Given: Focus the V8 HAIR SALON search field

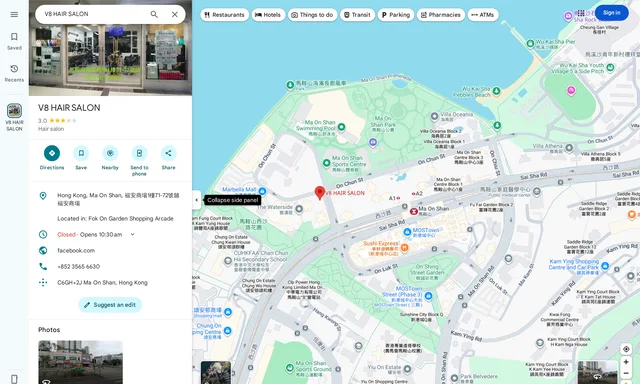Looking at the screenshot, I should coord(94,14).
